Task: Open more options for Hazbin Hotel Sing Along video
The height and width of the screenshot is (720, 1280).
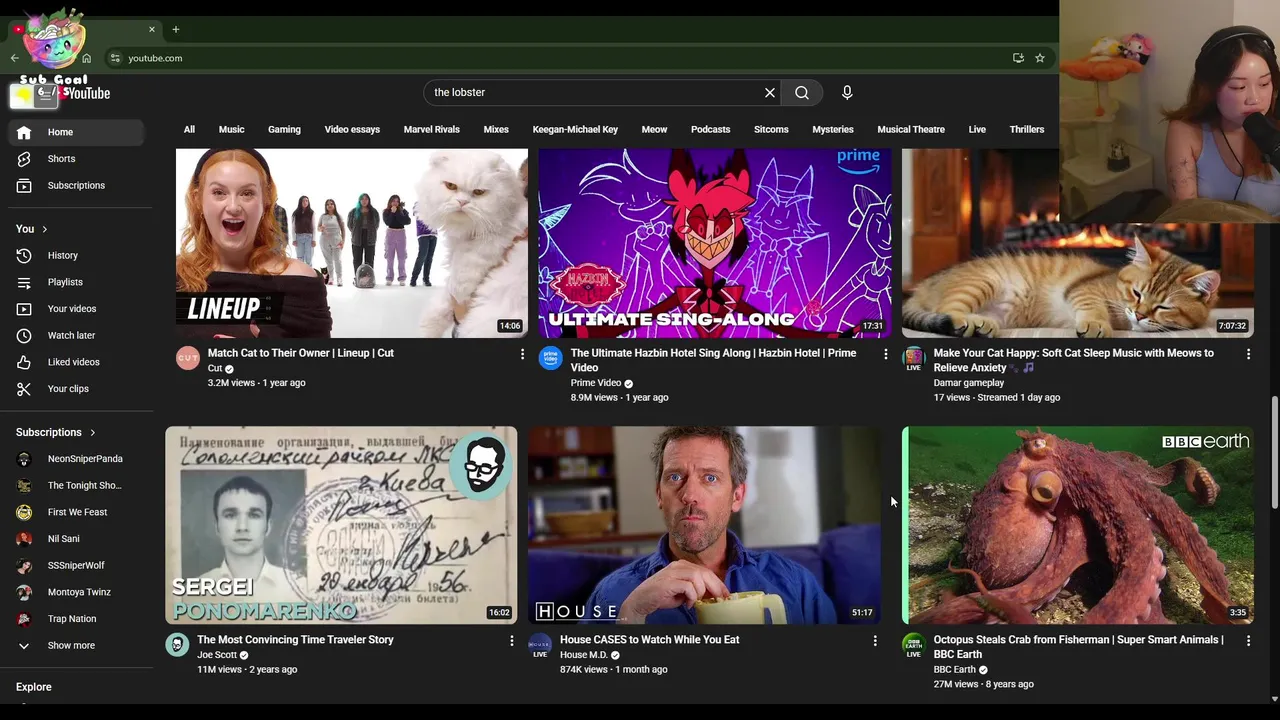Action: [x=885, y=354]
